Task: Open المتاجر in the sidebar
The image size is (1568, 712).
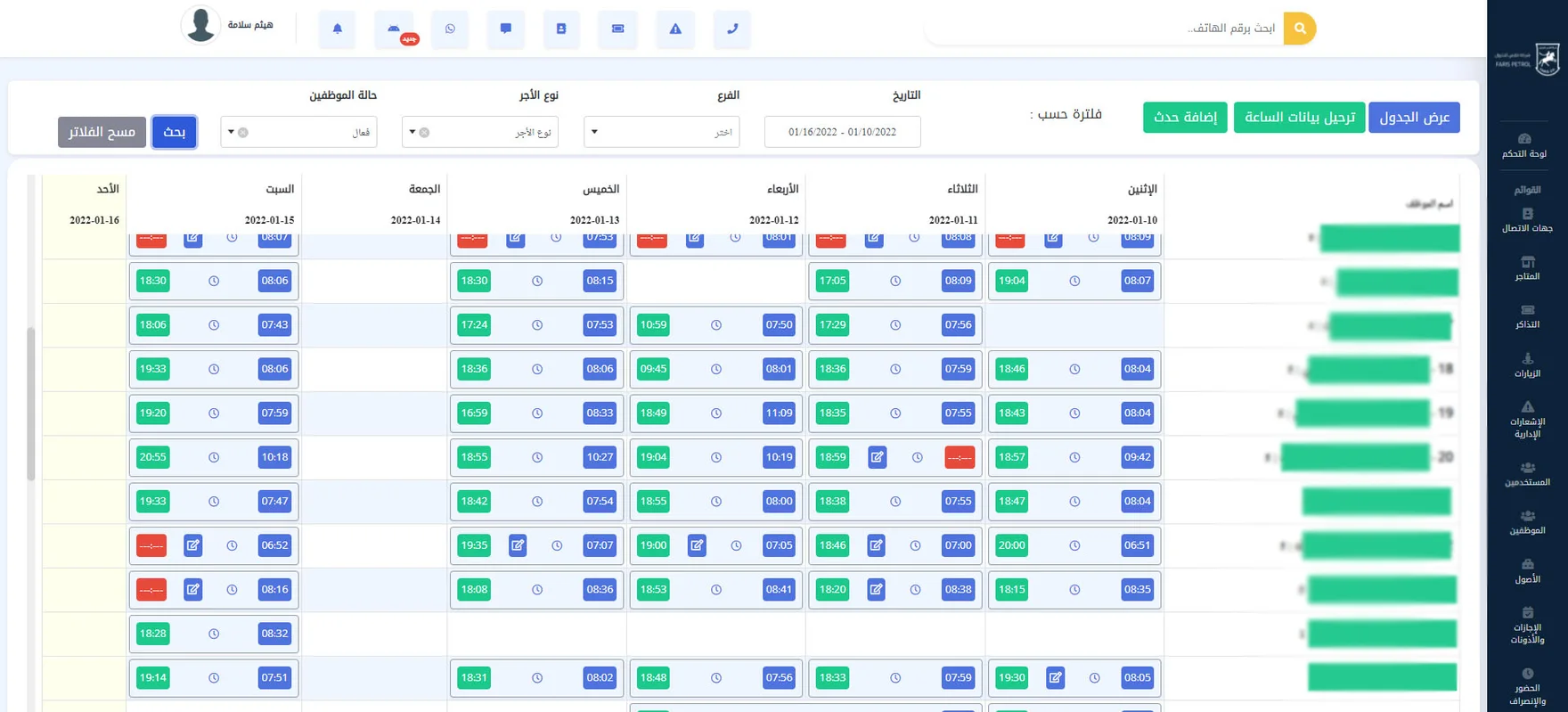Action: (1527, 269)
